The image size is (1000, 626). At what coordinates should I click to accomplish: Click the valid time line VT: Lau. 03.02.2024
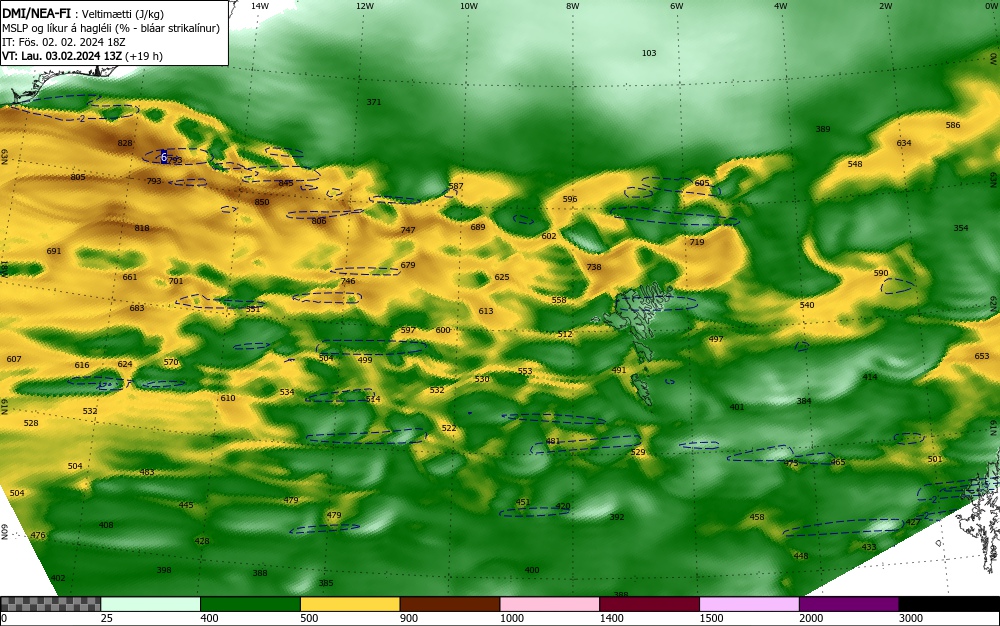[82, 56]
